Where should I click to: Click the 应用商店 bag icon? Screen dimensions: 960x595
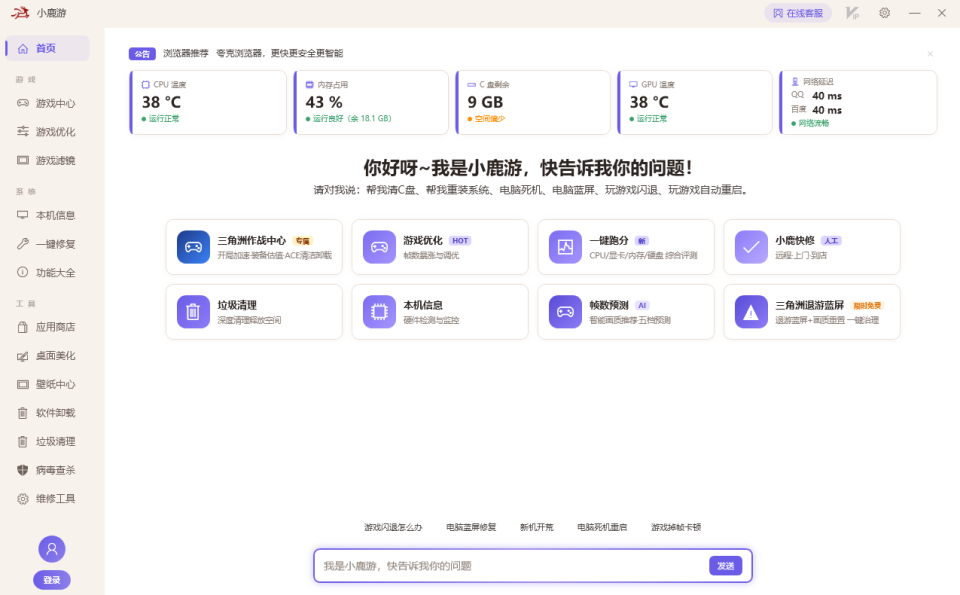click(x=23, y=327)
